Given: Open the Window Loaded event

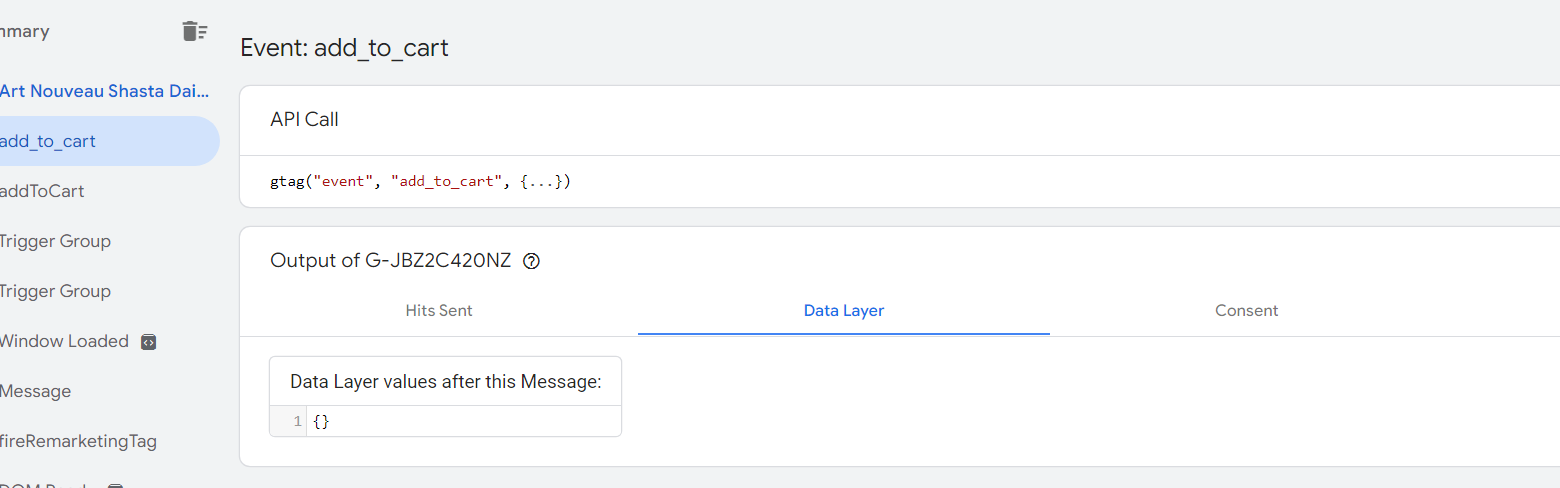Looking at the screenshot, I should (x=64, y=341).
